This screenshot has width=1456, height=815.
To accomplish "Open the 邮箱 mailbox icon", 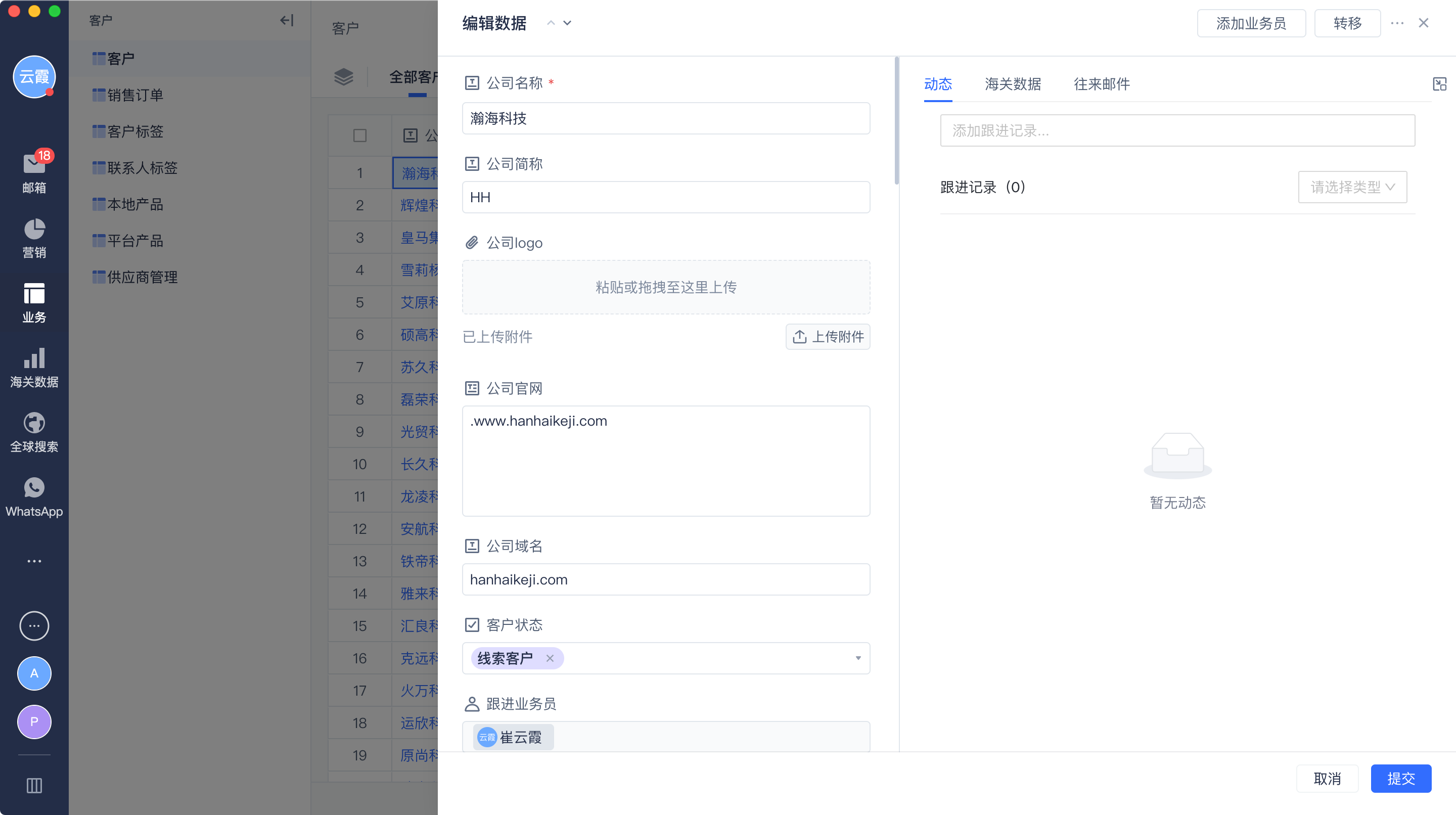I will 34,165.
